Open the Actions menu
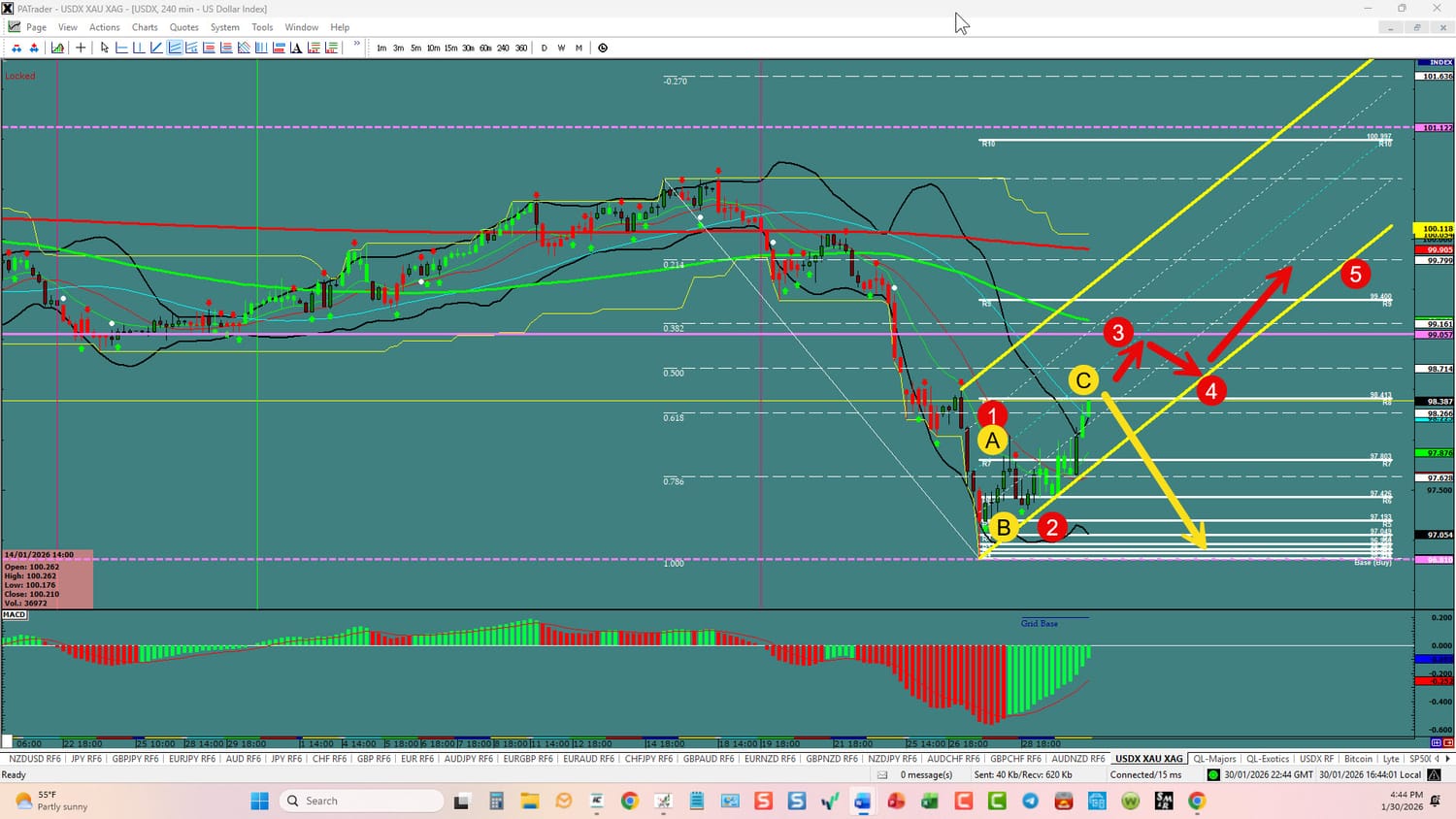The image size is (1456, 819). click(105, 27)
